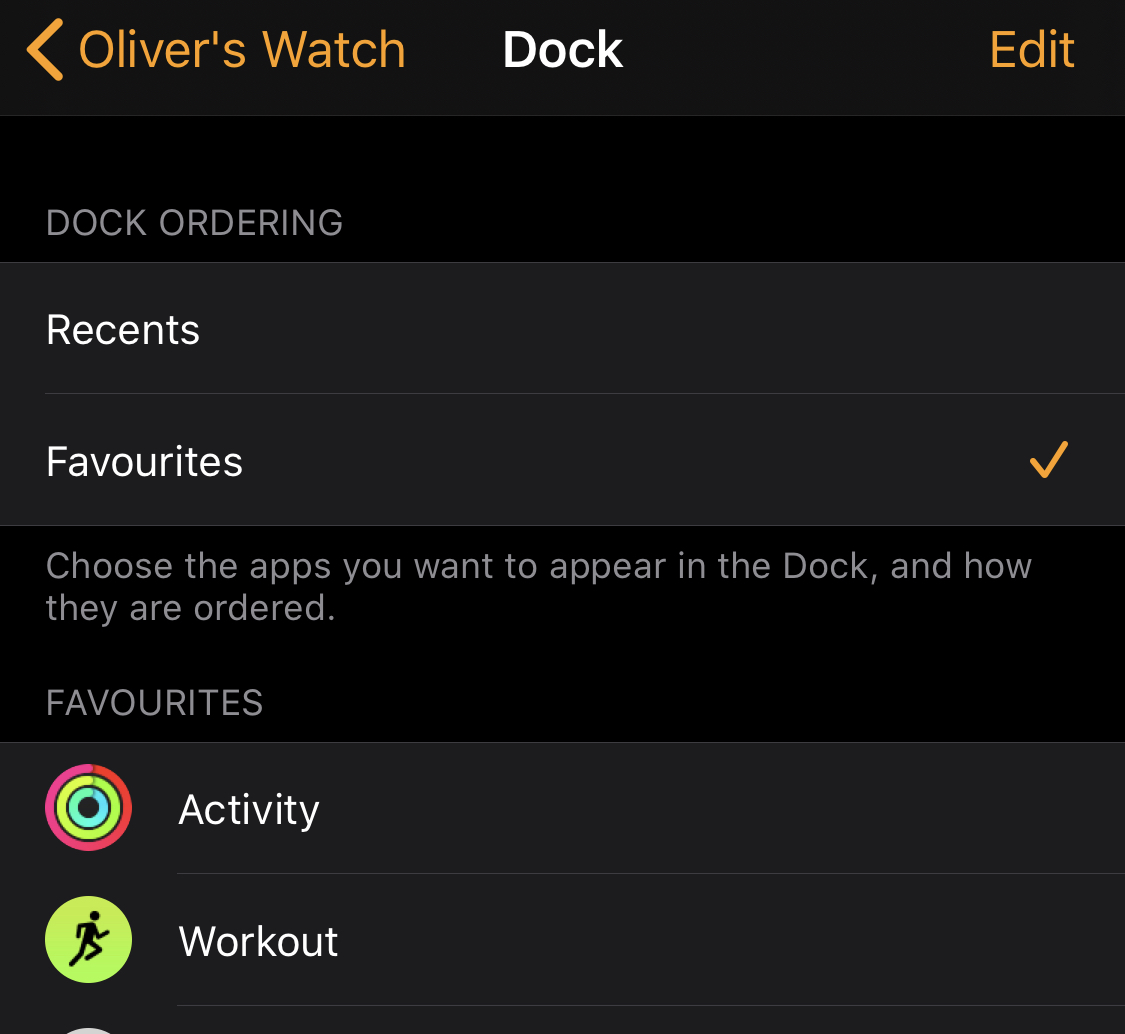Tap the dock description text

pyautogui.click(x=538, y=586)
